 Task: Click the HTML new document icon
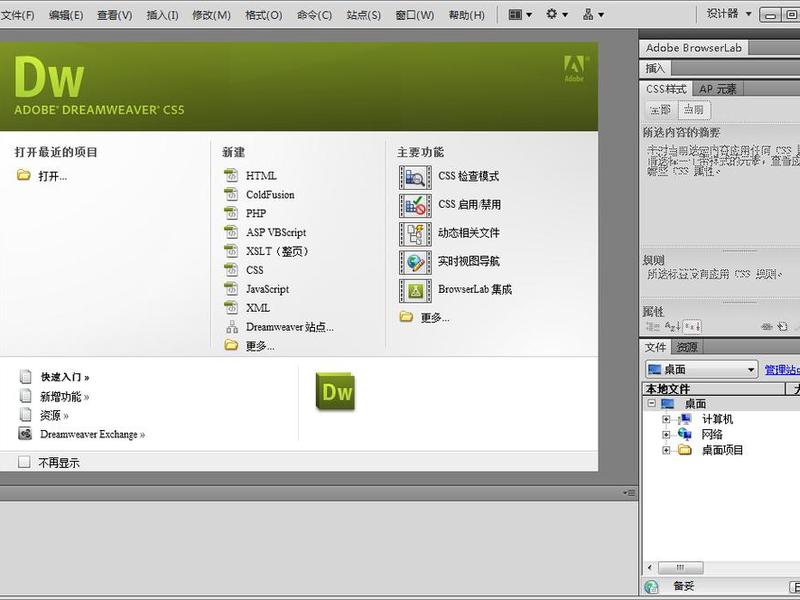(x=231, y=176)
